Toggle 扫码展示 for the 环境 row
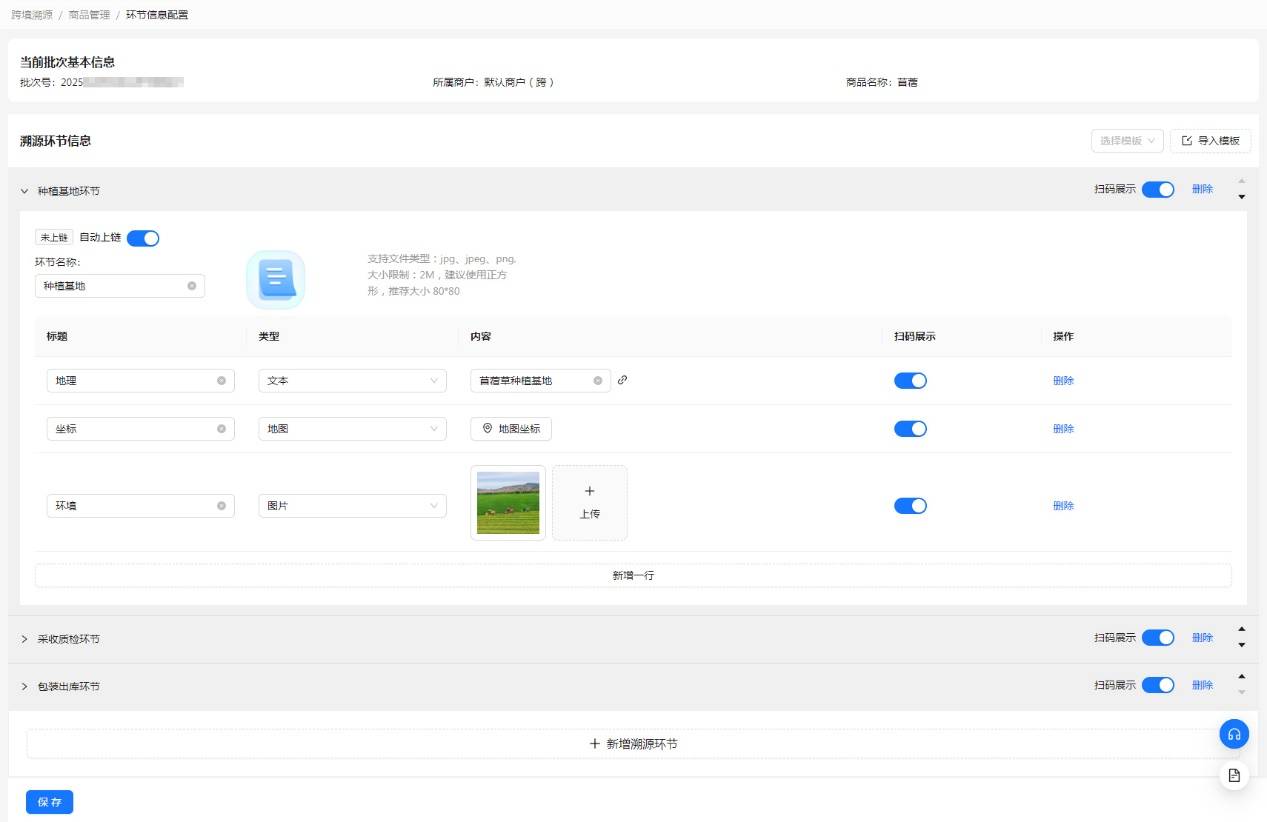The width and height of the screenshot is (1267, 822). coord(910,506)
